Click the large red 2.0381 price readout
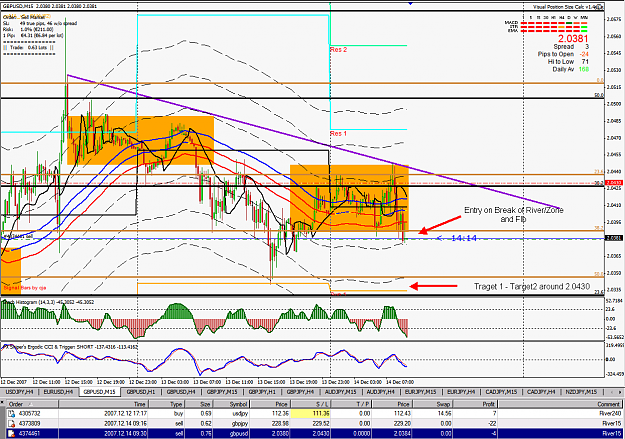Image resolution: width=625 pixels, height=439 pixels. click(x=573, y=38)
